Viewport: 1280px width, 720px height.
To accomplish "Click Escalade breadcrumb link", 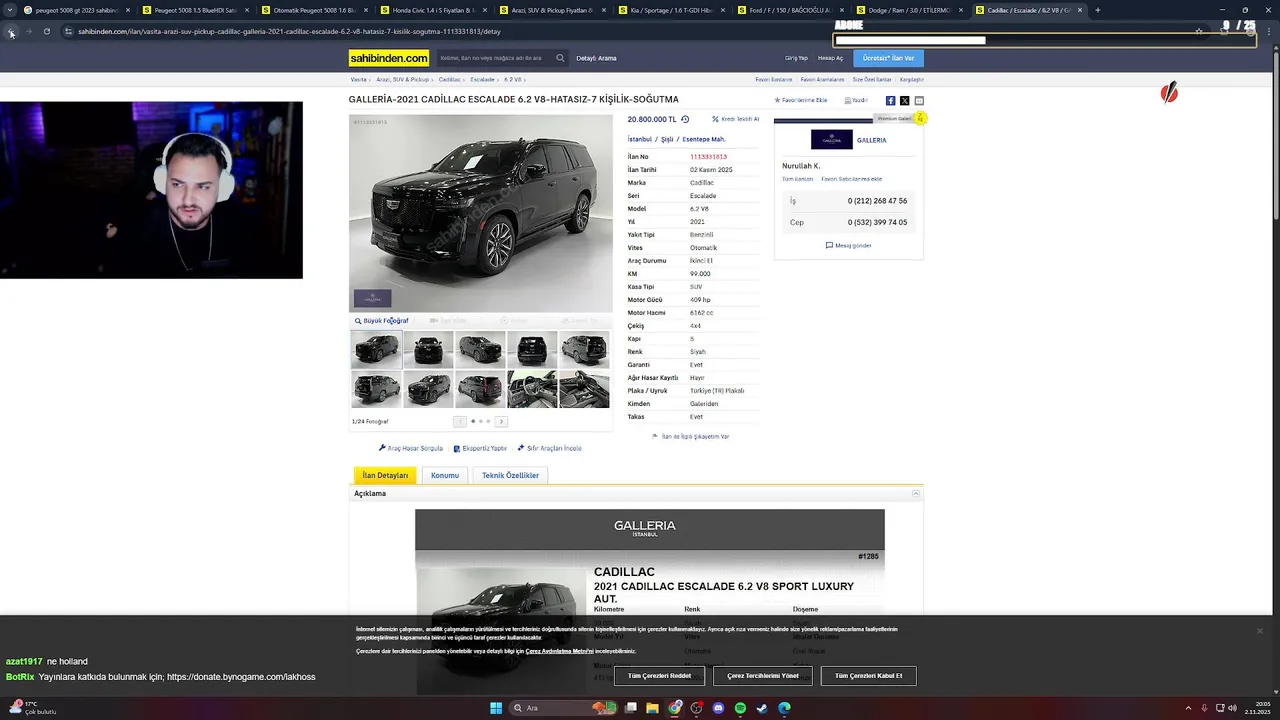I will point(482,79).
